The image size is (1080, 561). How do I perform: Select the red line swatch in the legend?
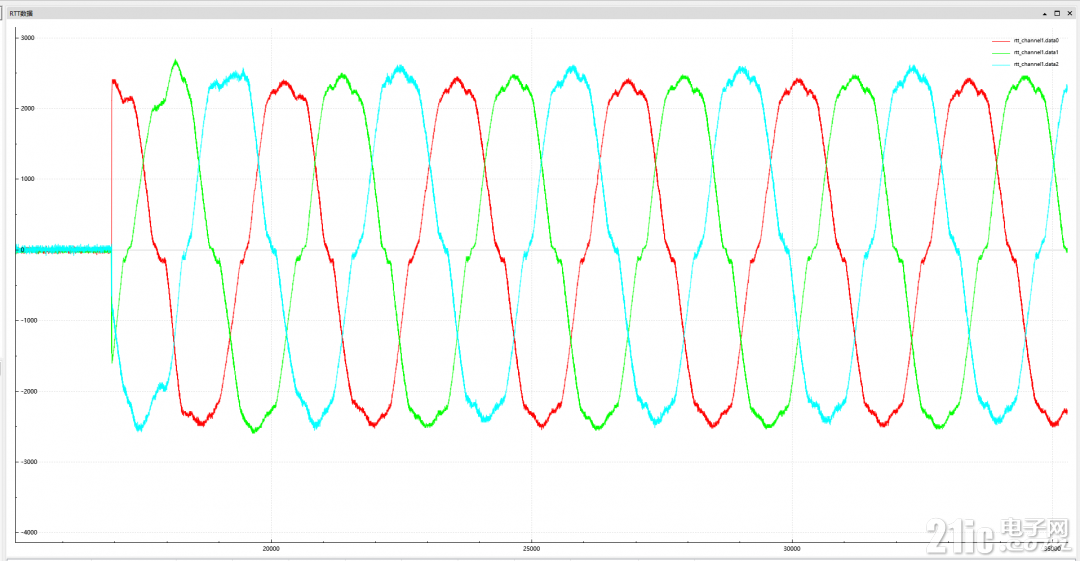[x=1001, y=41]
